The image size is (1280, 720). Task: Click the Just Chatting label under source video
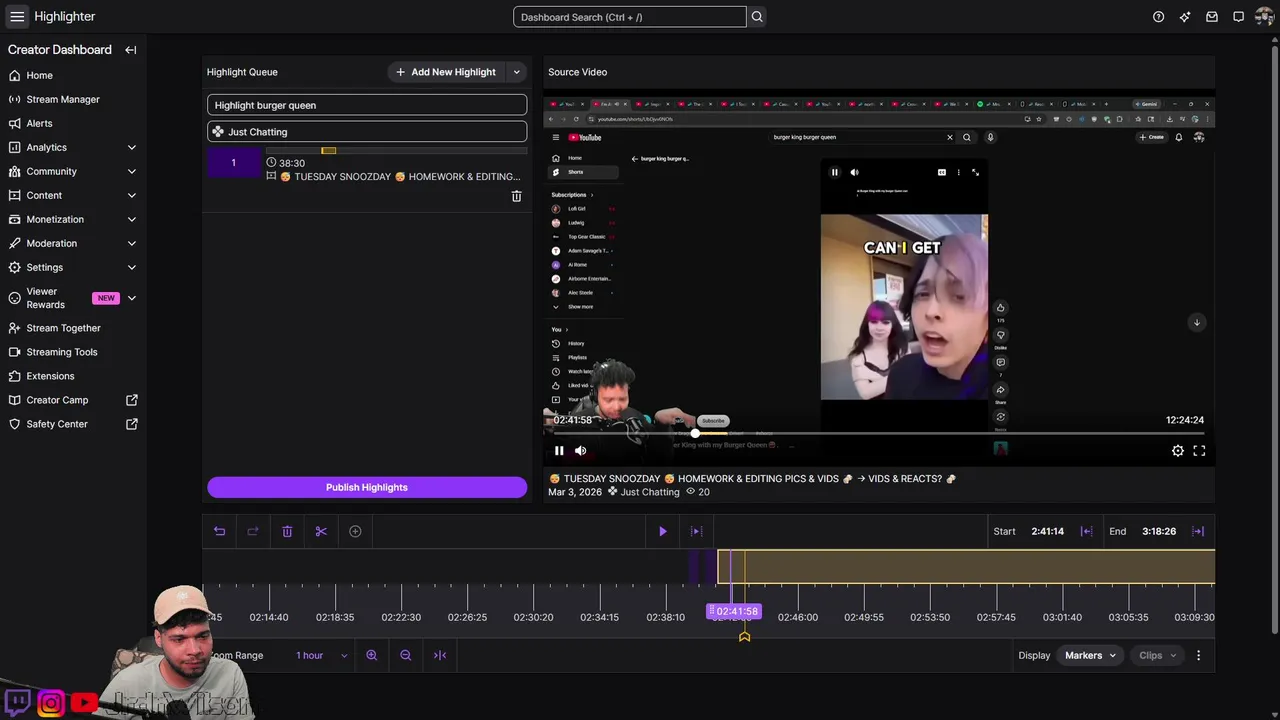(x=650, y=492)
